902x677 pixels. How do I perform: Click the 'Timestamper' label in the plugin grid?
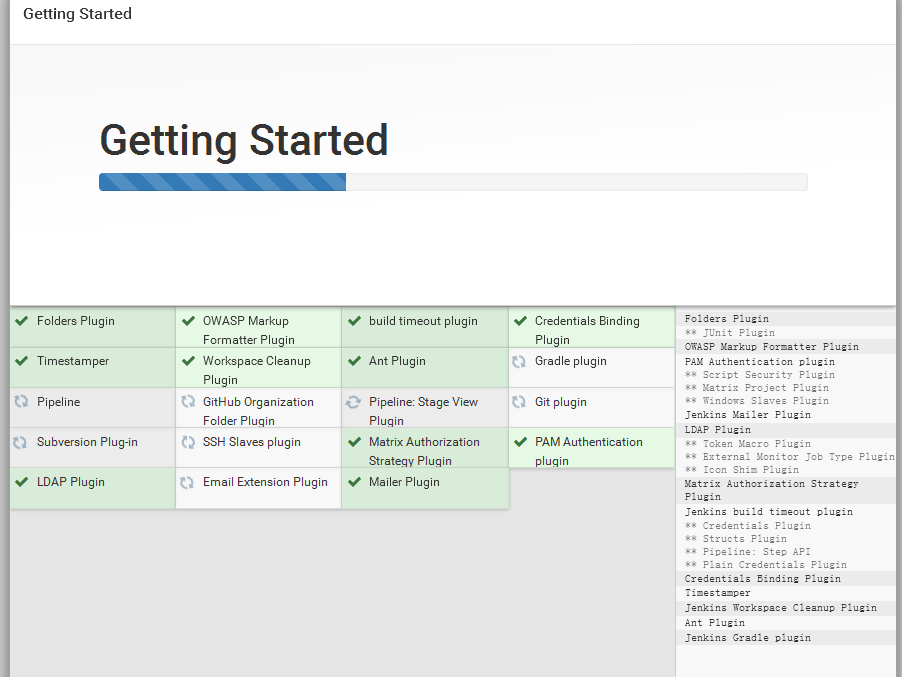coord(73,361)
